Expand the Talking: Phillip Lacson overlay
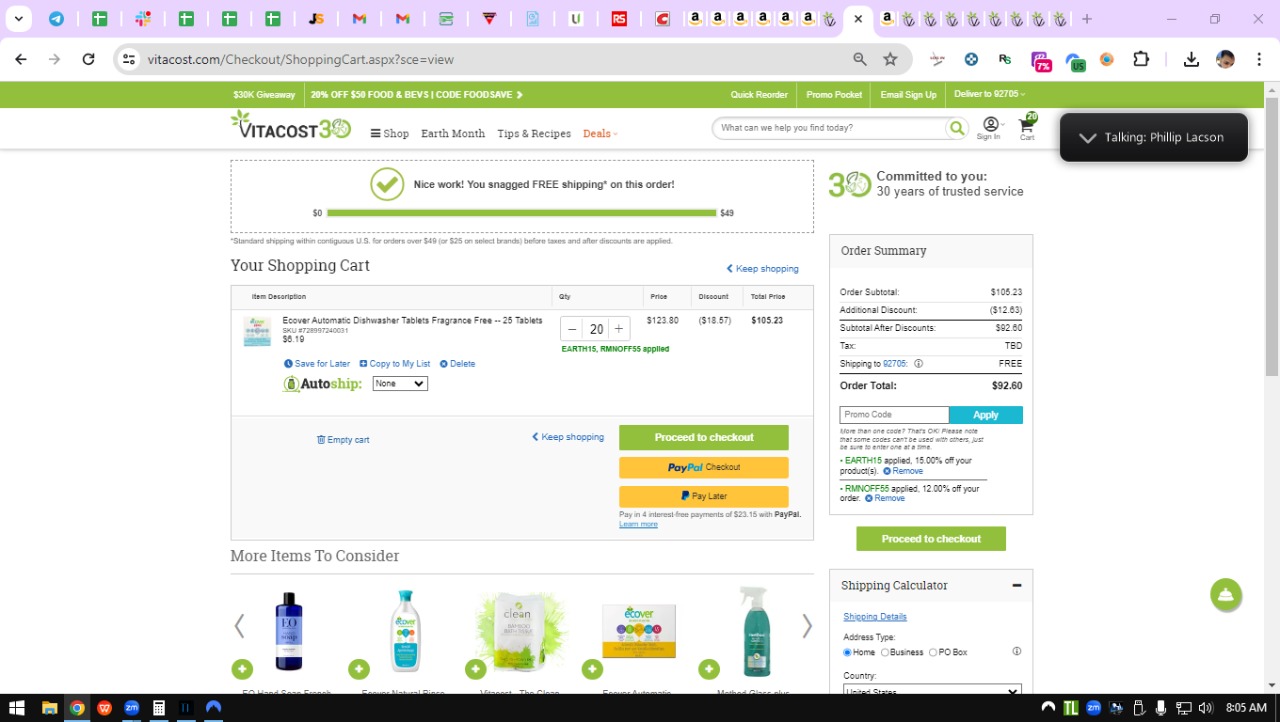The width and height of the screenshot is (1280, 722). click(1087, 138)
